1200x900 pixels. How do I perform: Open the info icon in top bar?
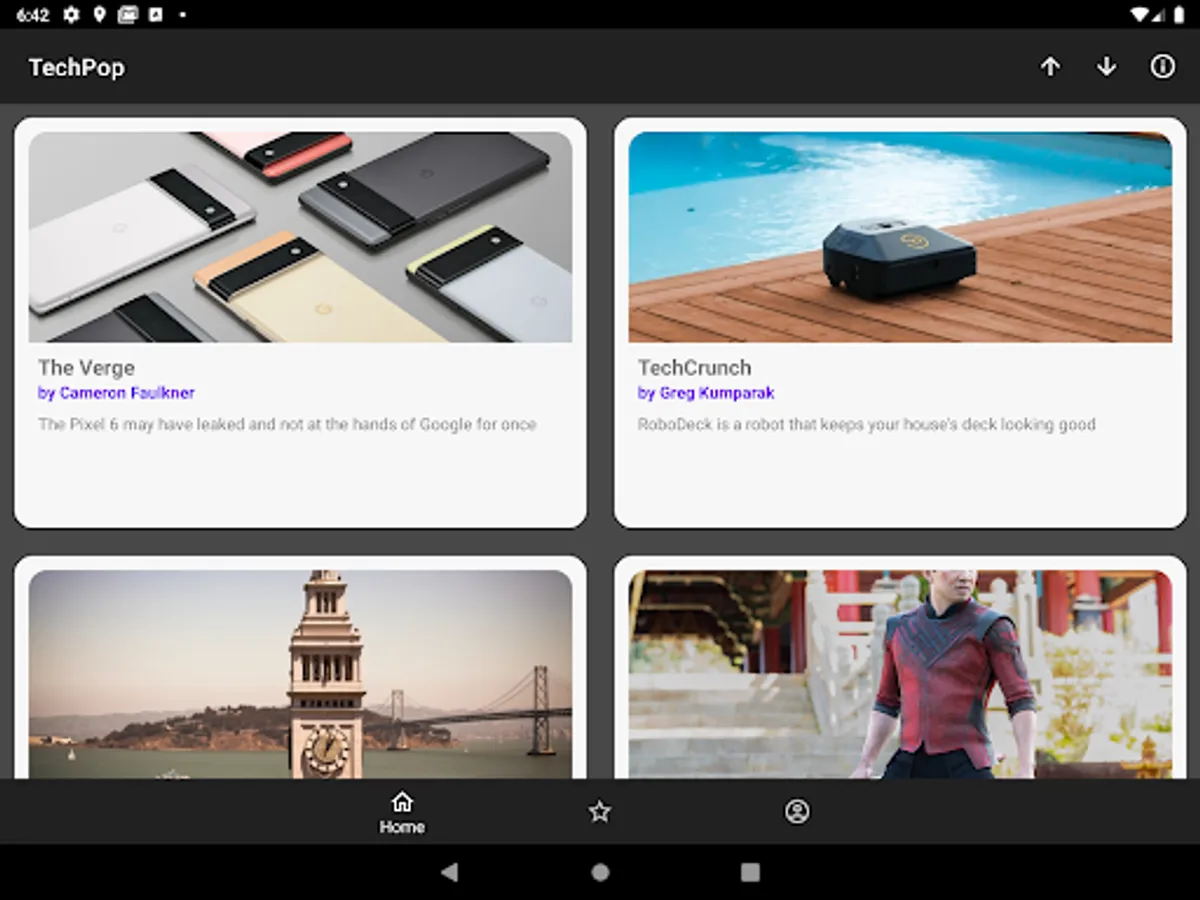pos(1162,67)
